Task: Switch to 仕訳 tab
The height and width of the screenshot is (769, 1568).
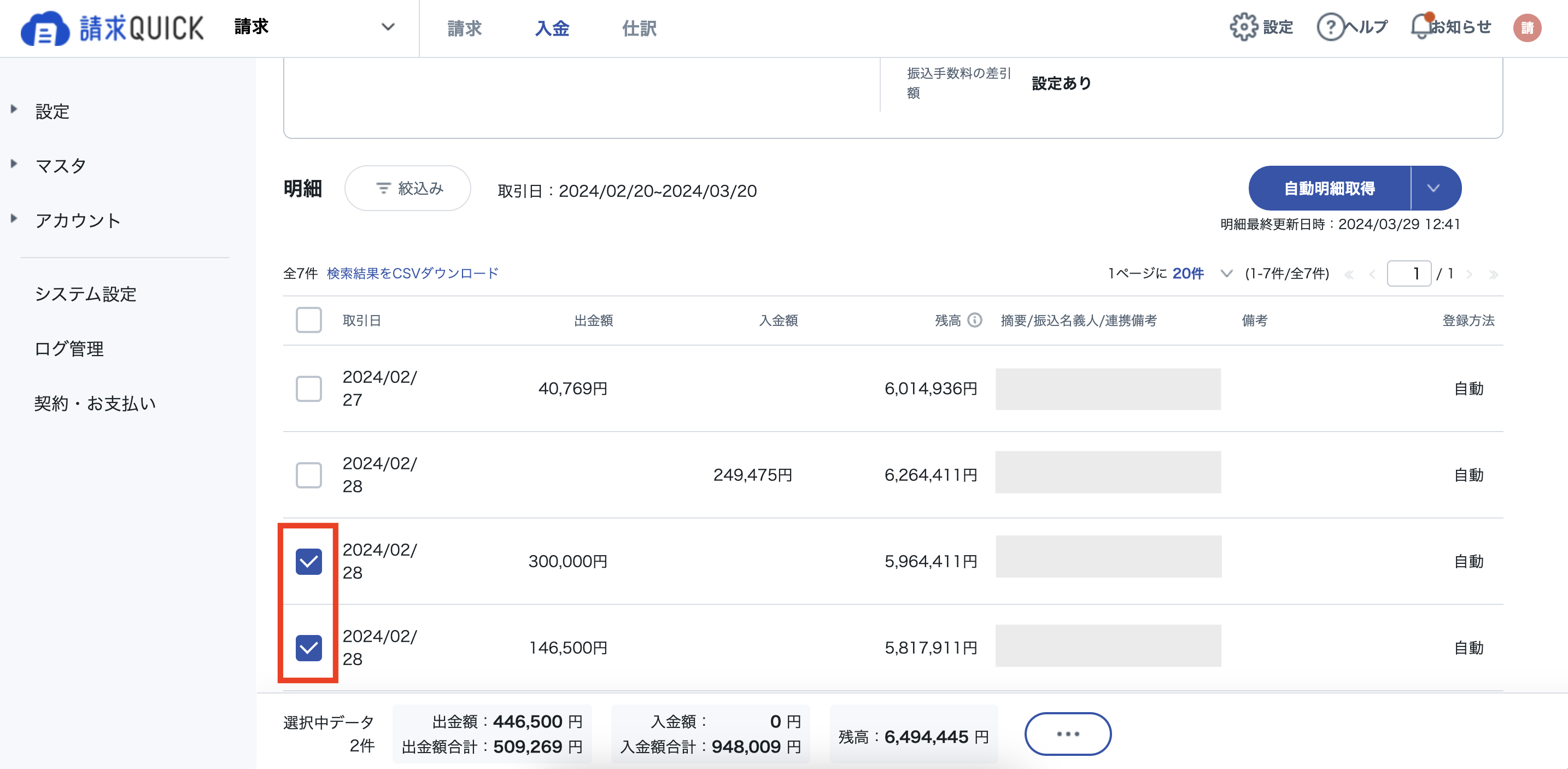Action: (x=639, y=28)
